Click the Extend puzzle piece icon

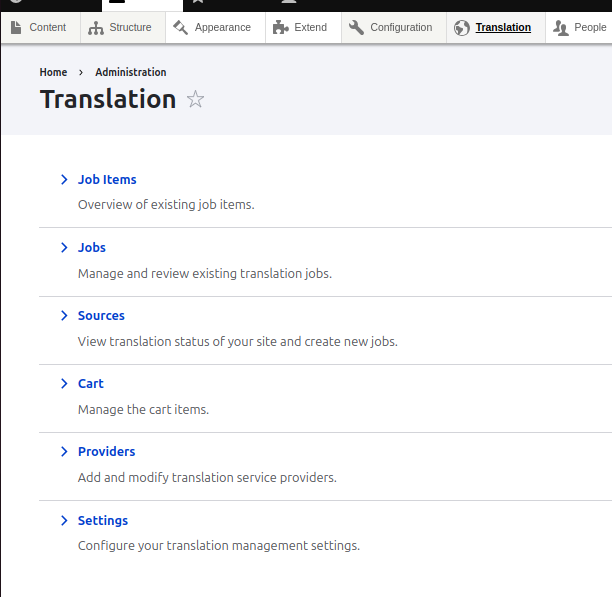point(280,27)
